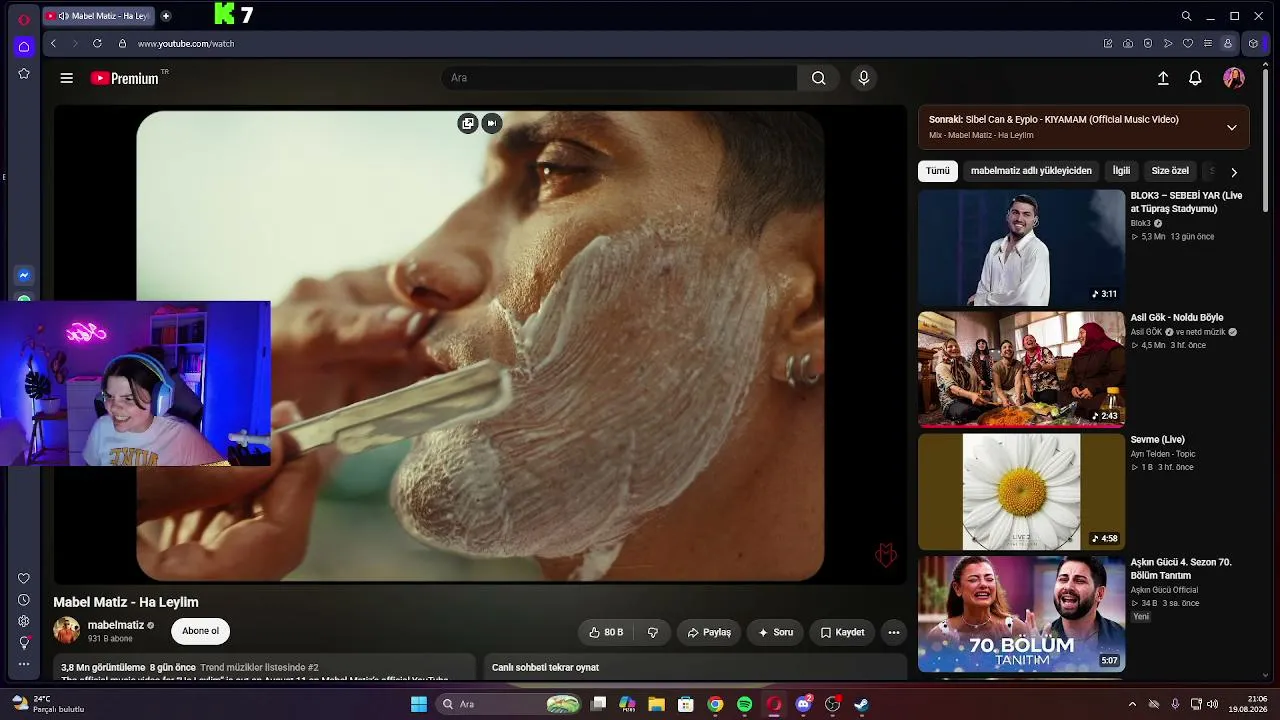Dislike the Ha Leylim video
Viewport: 1280px width, 720px height.
point(653,632)
